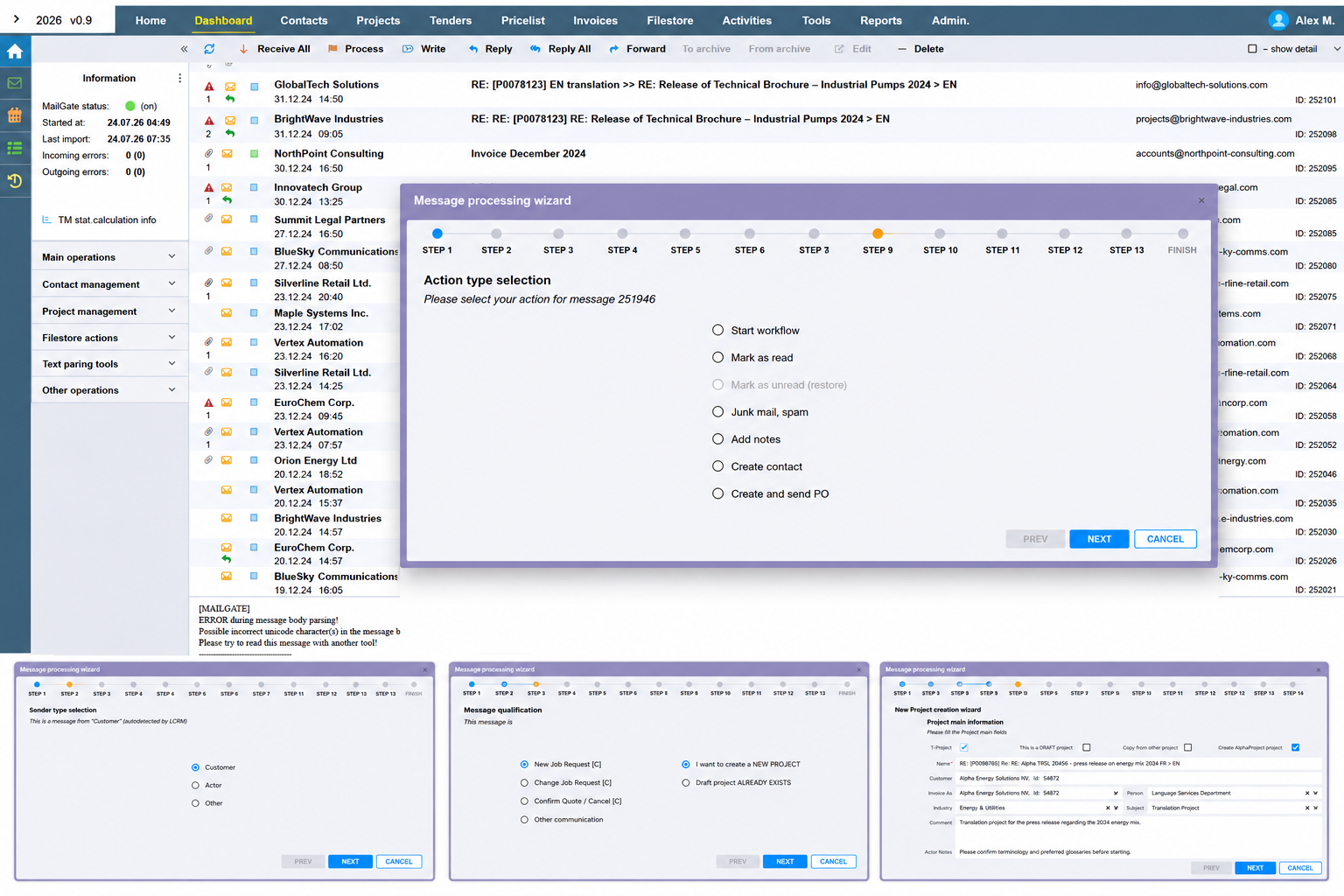Select Actor radio in bottom-left wizard thumbnail

[195, 785]
